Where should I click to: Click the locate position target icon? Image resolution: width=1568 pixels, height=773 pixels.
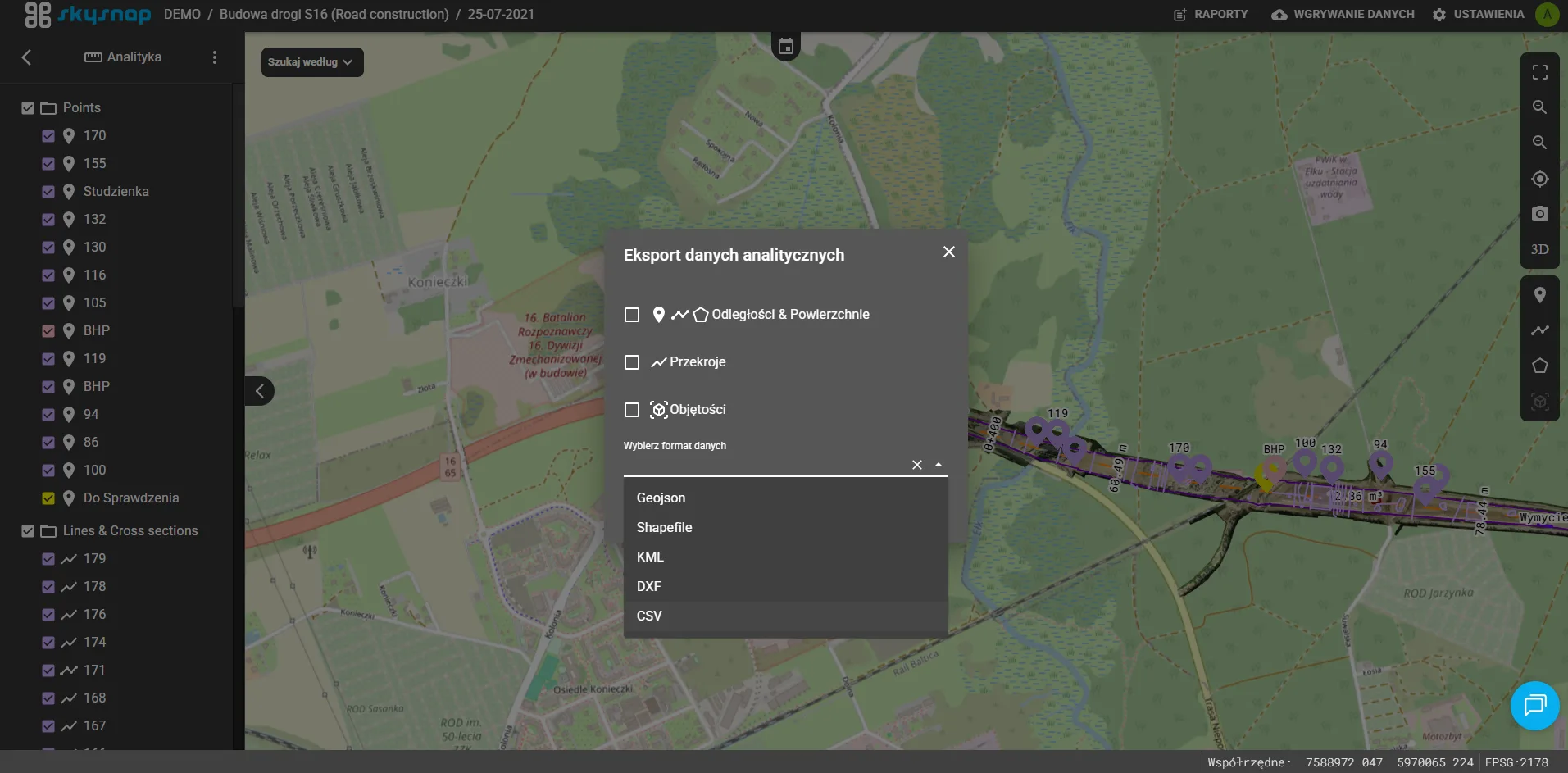point(1539,179)
